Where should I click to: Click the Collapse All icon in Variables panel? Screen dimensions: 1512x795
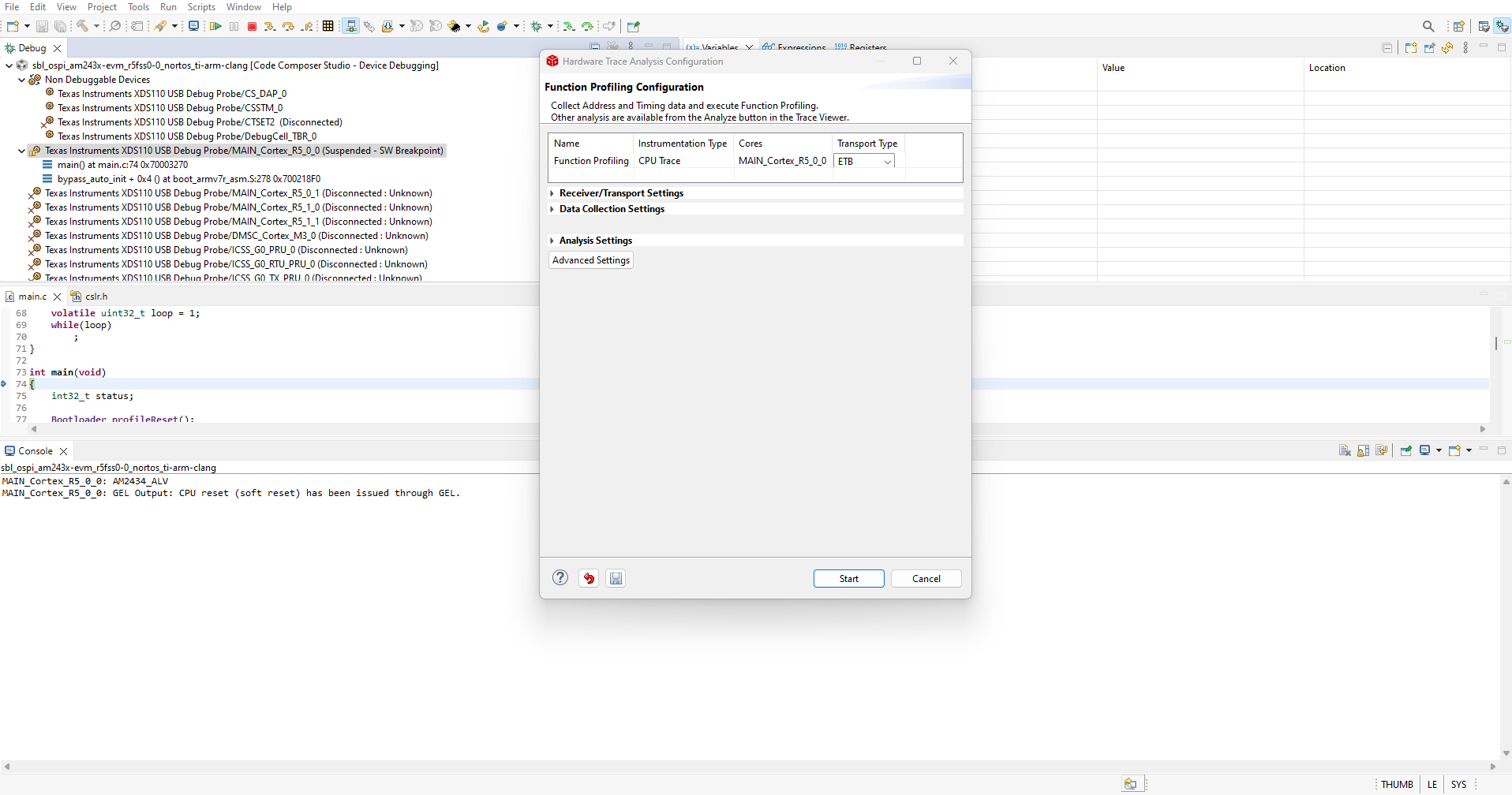1387,48
